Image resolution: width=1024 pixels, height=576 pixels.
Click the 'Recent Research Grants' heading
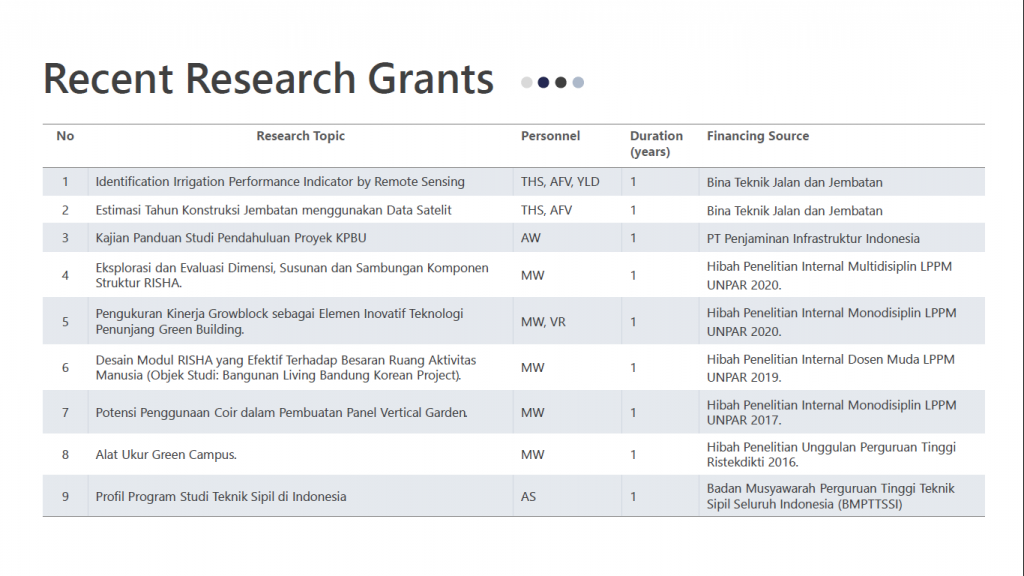click(x=268, y=79)
